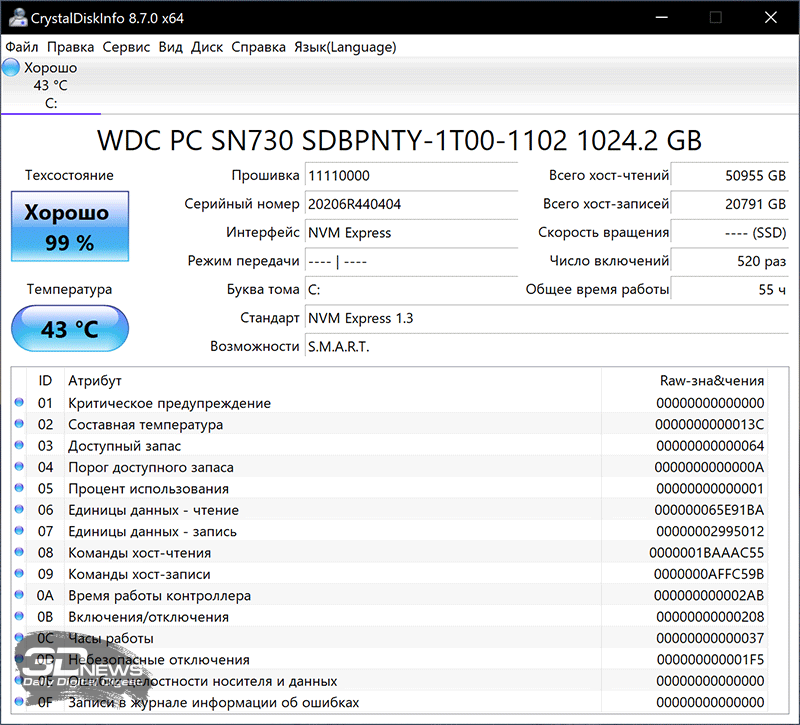The width and height of the screenshot is (800, 725).
Task: Click status orb for attribute 02
Action: tap(19, 423)
